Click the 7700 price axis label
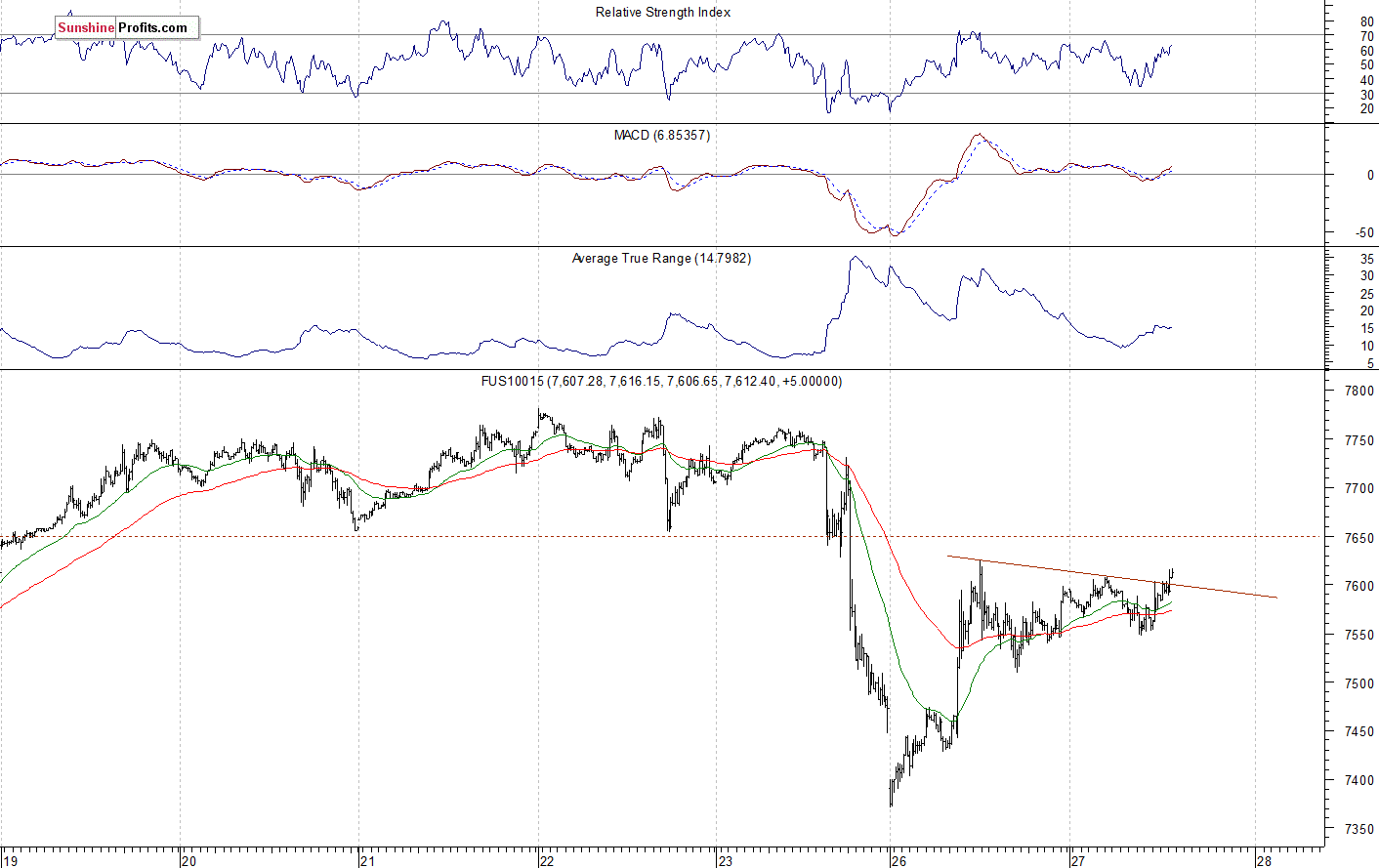1379x868 pixels. point(1359,488)
